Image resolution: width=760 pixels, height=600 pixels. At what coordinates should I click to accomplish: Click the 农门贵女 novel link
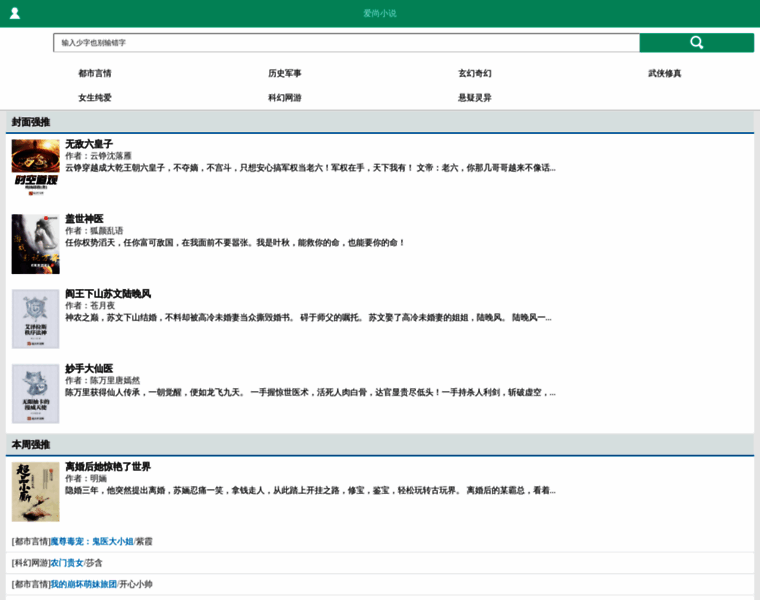point(67,563)
